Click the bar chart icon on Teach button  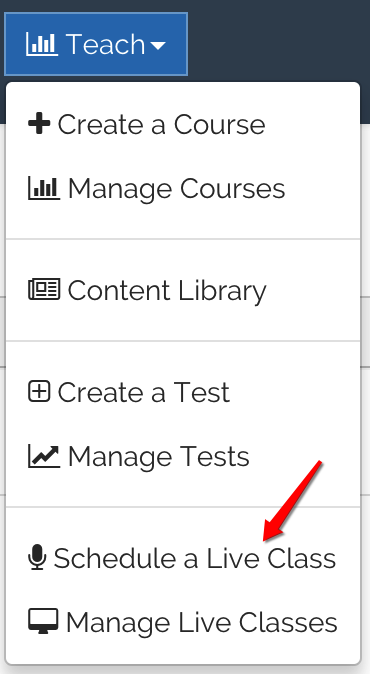pyautogui.click(x=42, y=44)
